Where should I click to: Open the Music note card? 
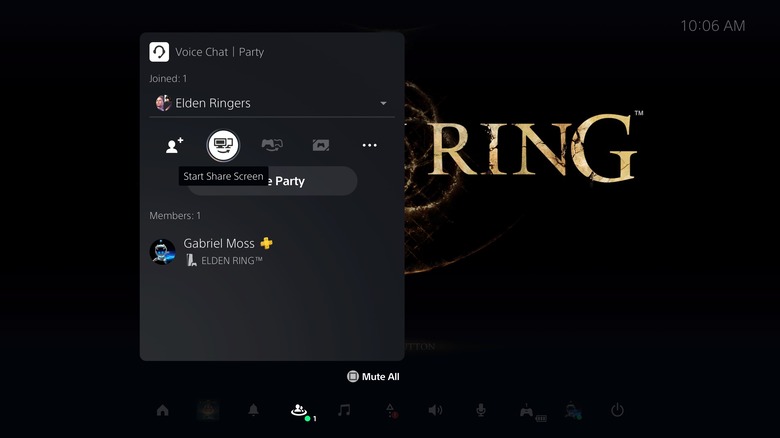[344, 410]
